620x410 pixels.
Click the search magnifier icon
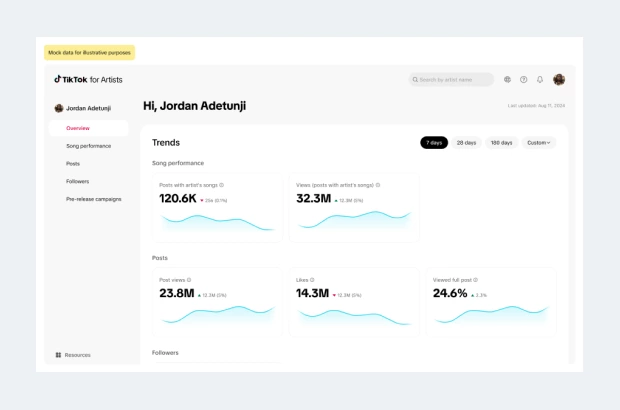(415, 79)
